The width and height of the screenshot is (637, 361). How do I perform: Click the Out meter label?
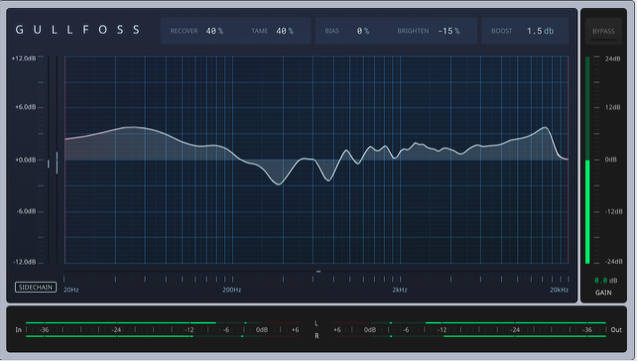(616, 330)
